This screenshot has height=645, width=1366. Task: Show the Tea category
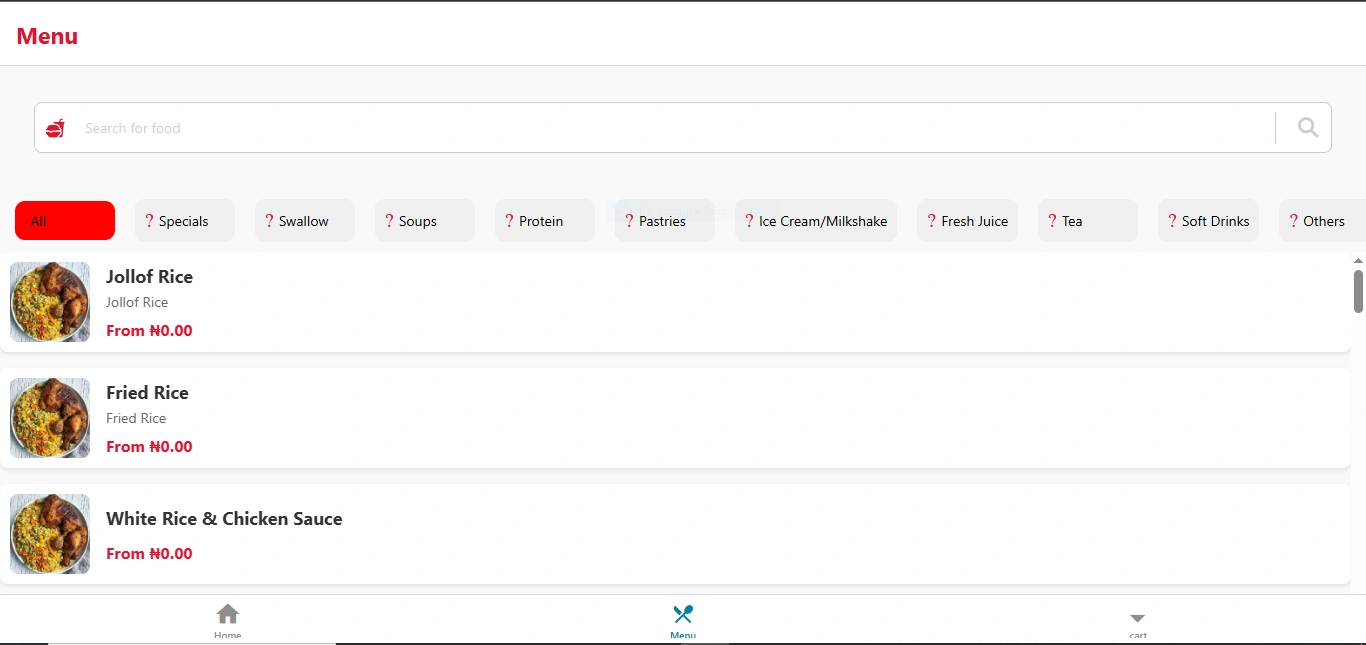(1088, 221)
